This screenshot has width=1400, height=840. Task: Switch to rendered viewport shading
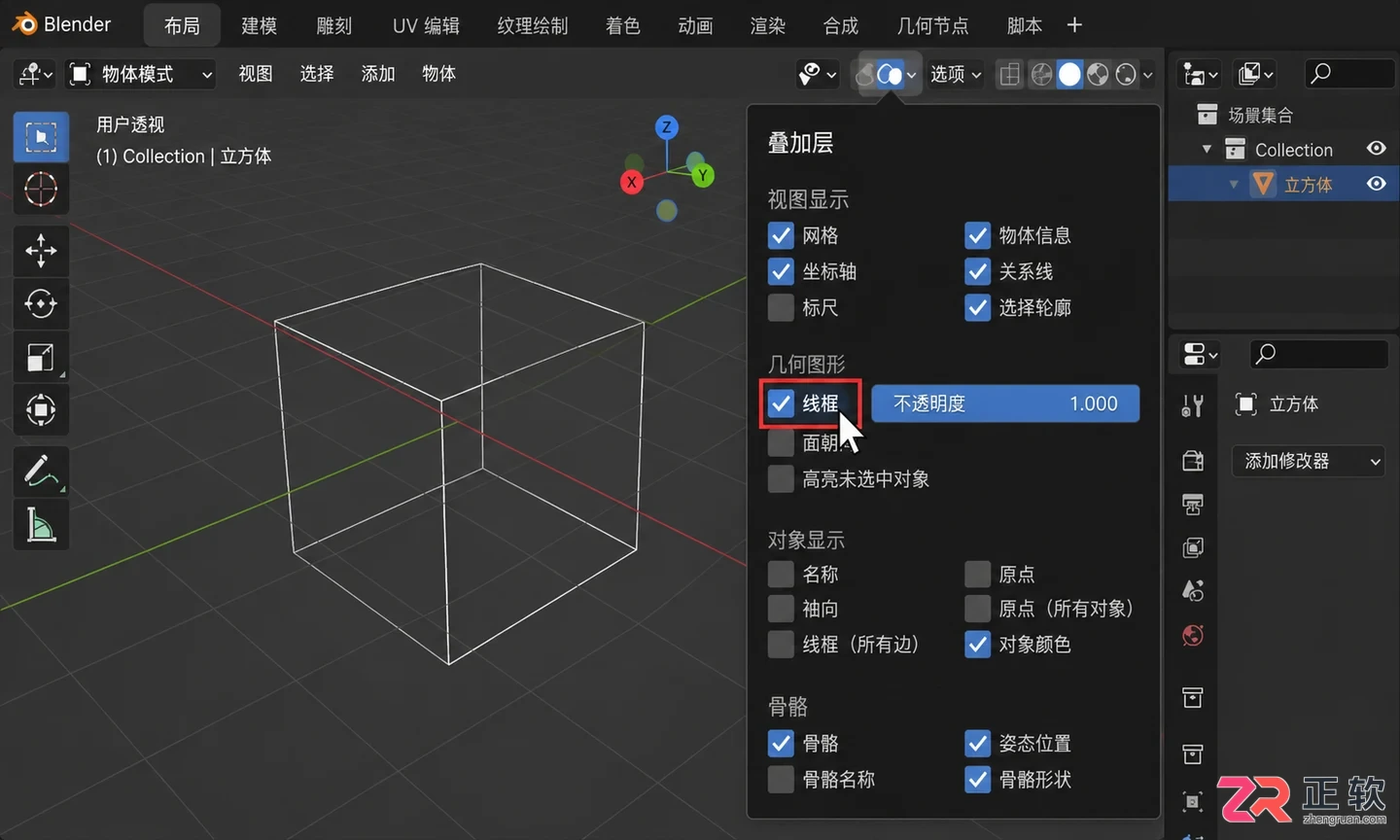[1126, 74]
